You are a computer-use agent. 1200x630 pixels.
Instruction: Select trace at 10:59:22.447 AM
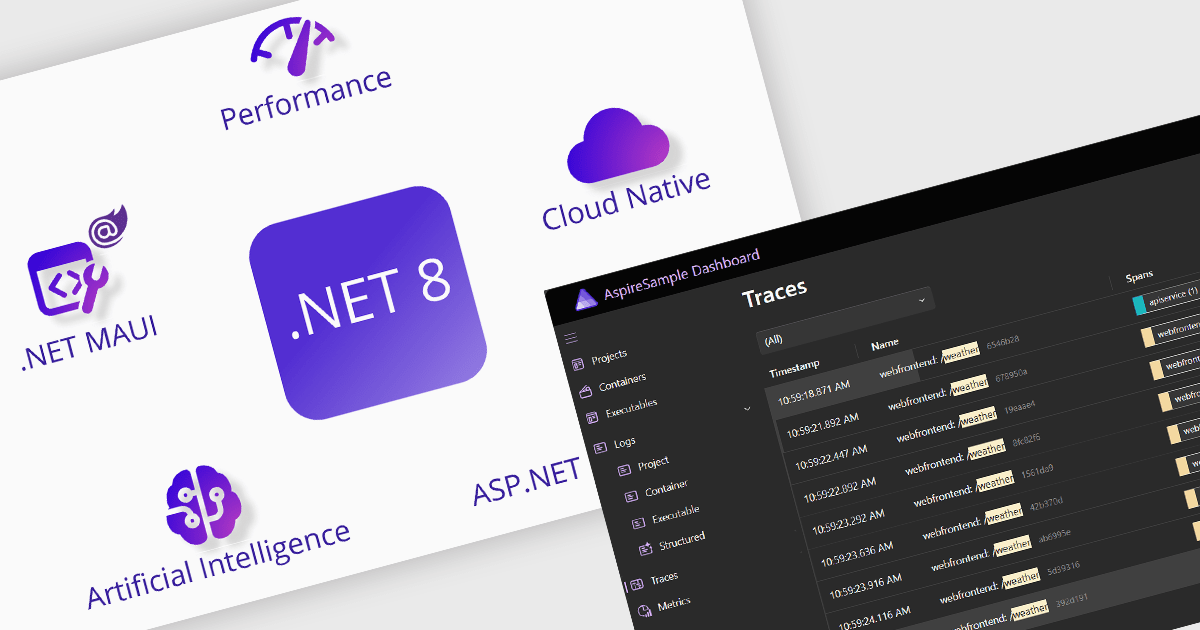pos(831,457)
